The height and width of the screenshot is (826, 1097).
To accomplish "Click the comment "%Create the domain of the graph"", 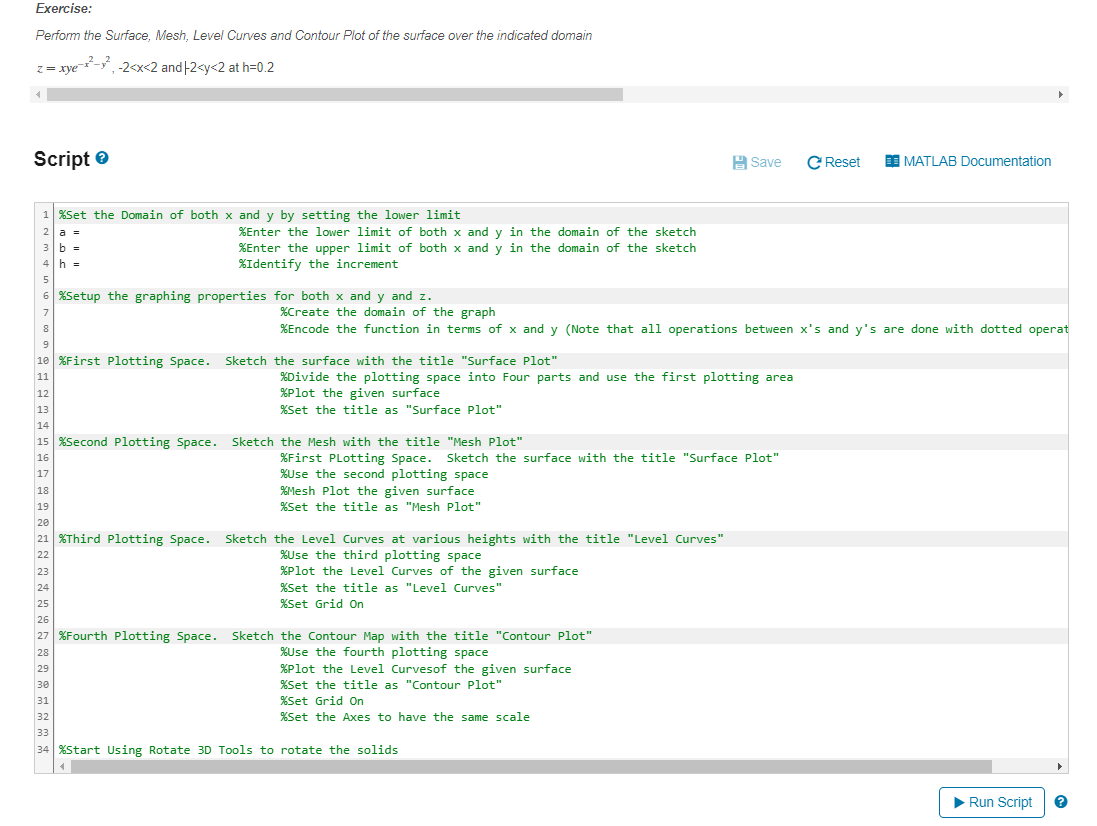I will (x=388, y=312).
